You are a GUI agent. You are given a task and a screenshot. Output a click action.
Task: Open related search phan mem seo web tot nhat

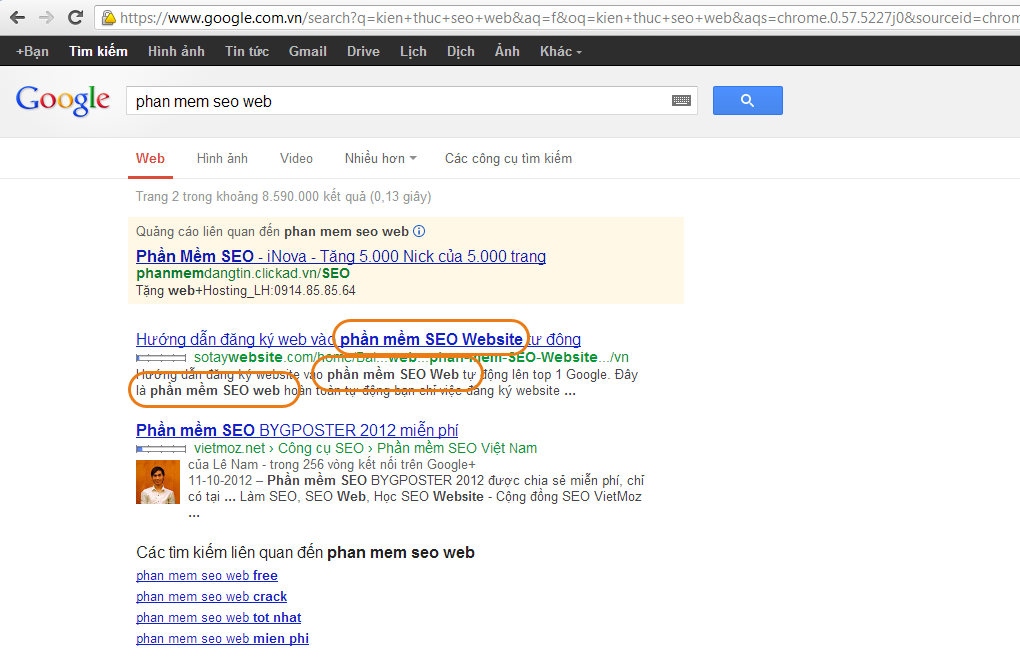tap(219, 618)
